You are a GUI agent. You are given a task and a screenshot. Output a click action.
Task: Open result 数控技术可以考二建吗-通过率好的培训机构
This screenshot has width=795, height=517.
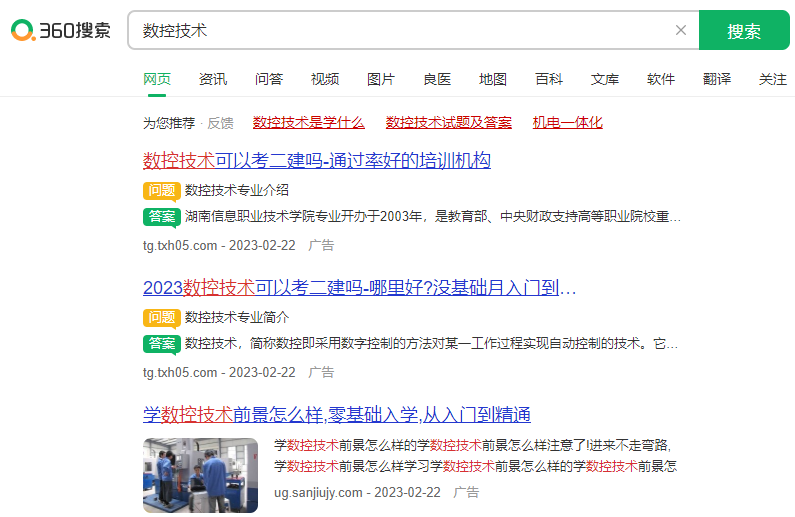tap(317, 161)
